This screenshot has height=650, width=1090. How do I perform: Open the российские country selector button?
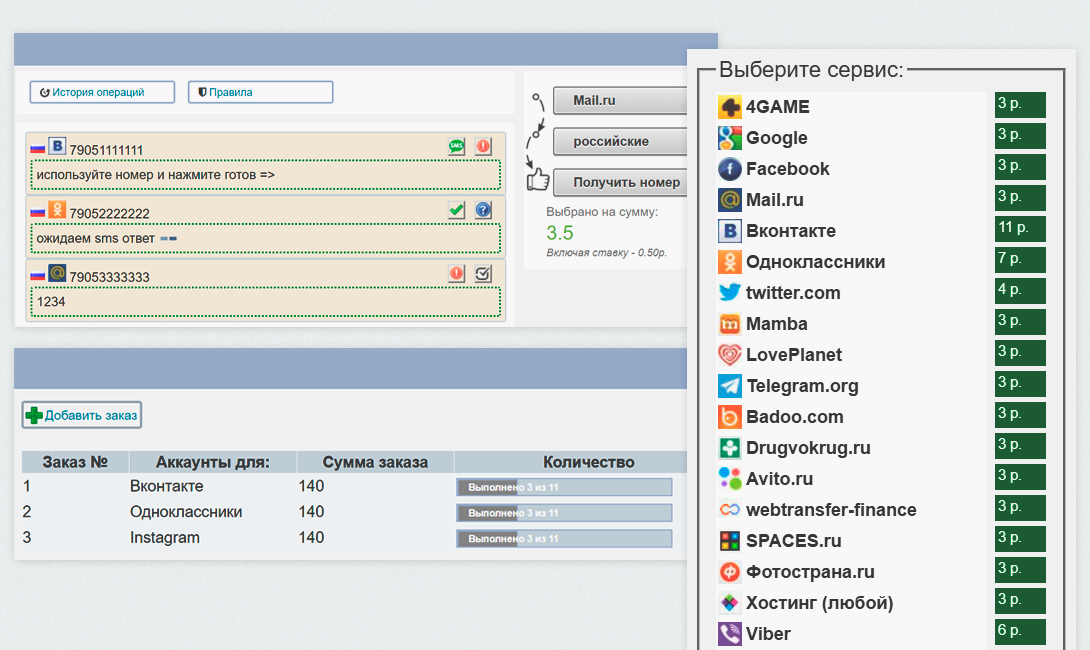click(620, 141)
